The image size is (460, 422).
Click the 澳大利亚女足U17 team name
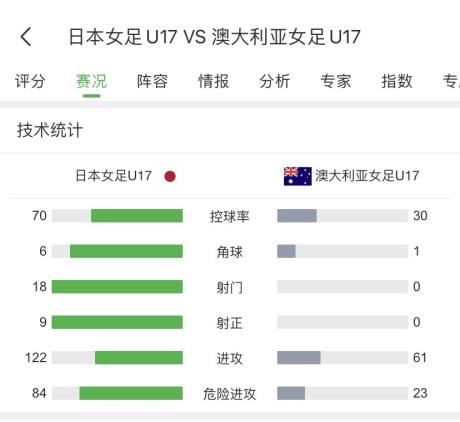point(367,176)
